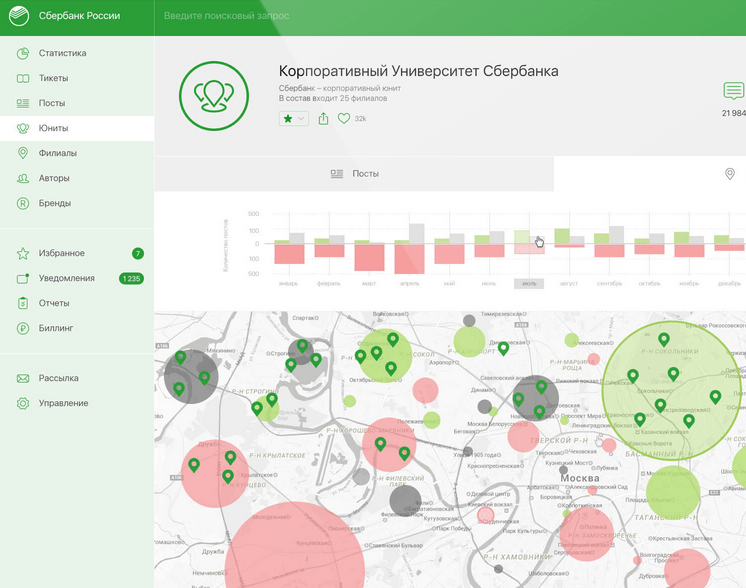The height and width of the screenshot is (588, 746).
Task: Click the red апрель bar in chart
Action: [x=409, y=259]
